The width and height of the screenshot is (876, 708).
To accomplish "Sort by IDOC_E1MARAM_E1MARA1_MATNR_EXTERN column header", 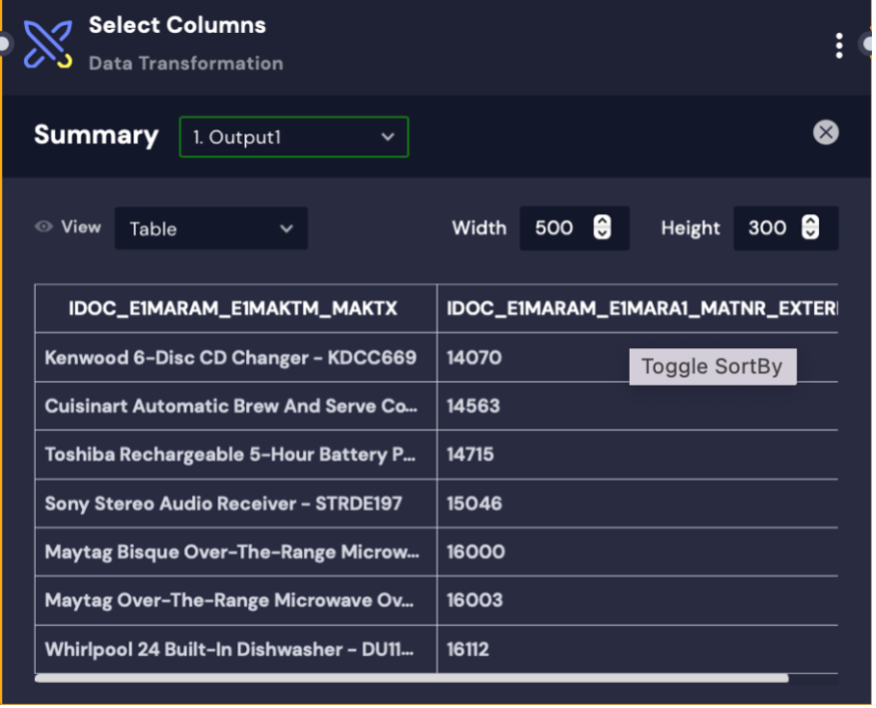I will [640, 309].
